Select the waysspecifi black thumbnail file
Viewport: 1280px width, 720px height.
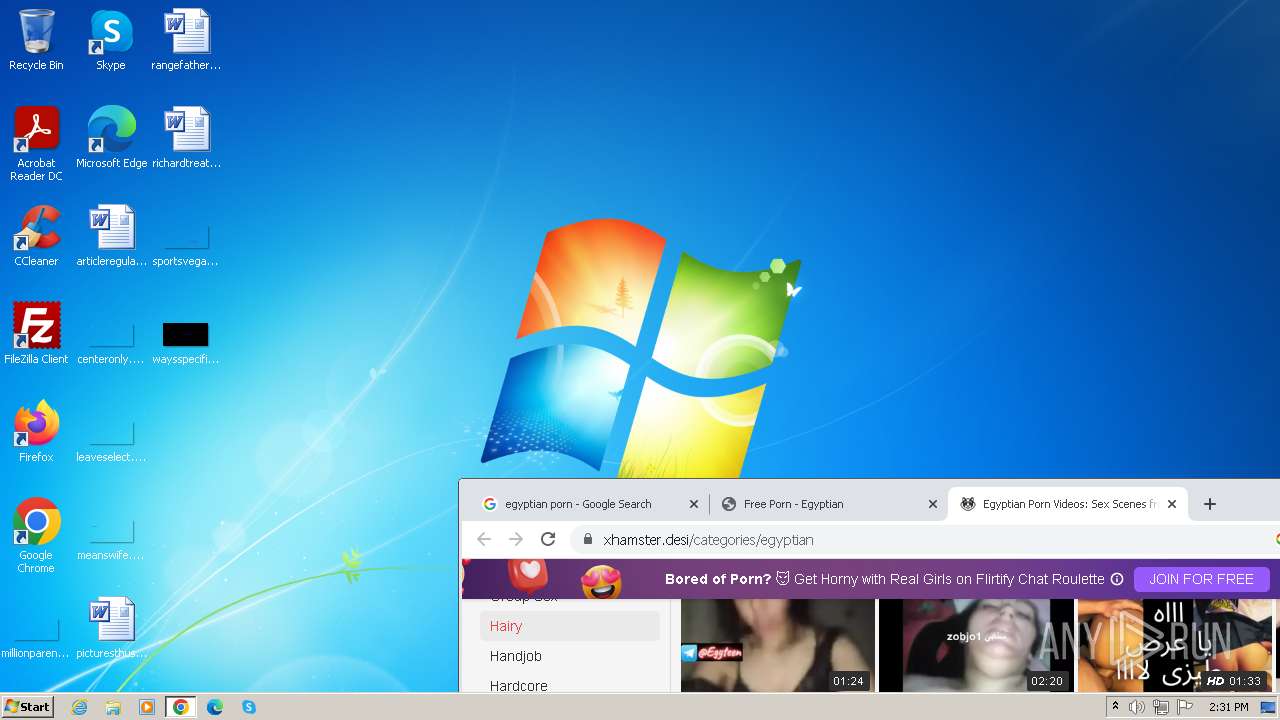pyautogui.click(x=186, y=341)
